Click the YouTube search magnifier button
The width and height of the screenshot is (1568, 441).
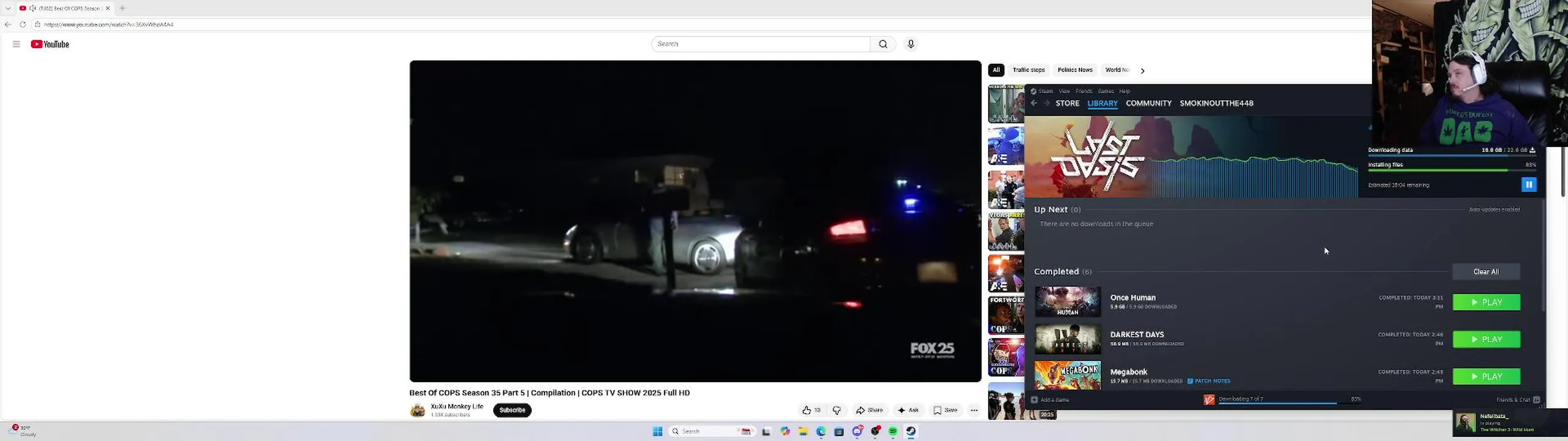883,44
